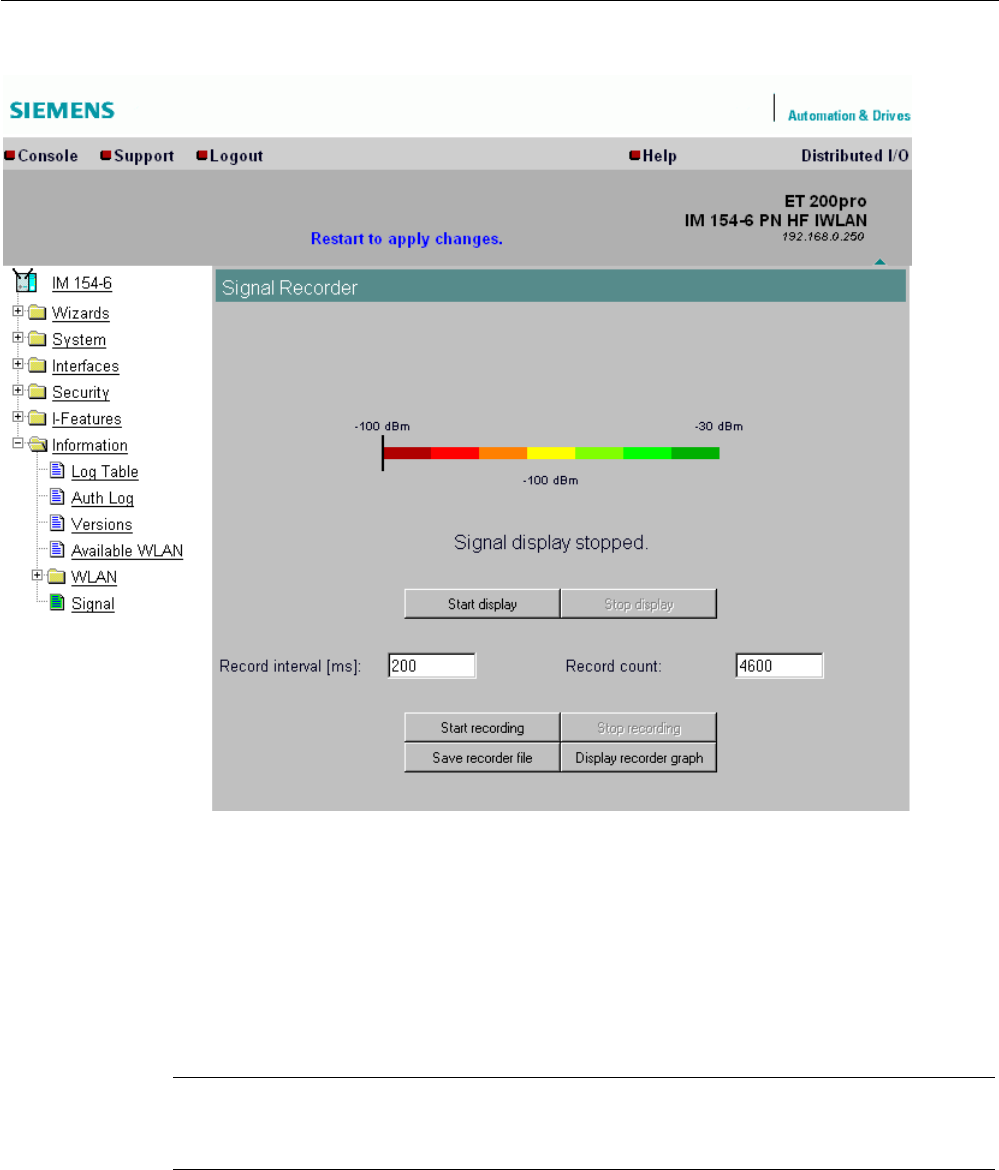Expand the WLAN subfolder node
The width and height of the screenshot is (999, 1170).
coord(37,575)
